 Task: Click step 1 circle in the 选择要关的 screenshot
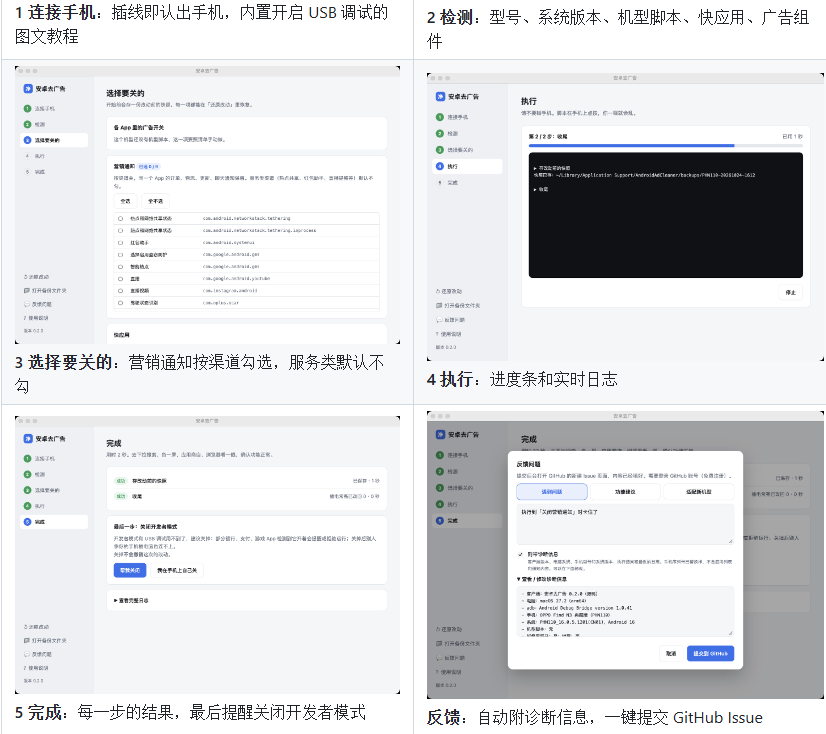click(27, 108)
